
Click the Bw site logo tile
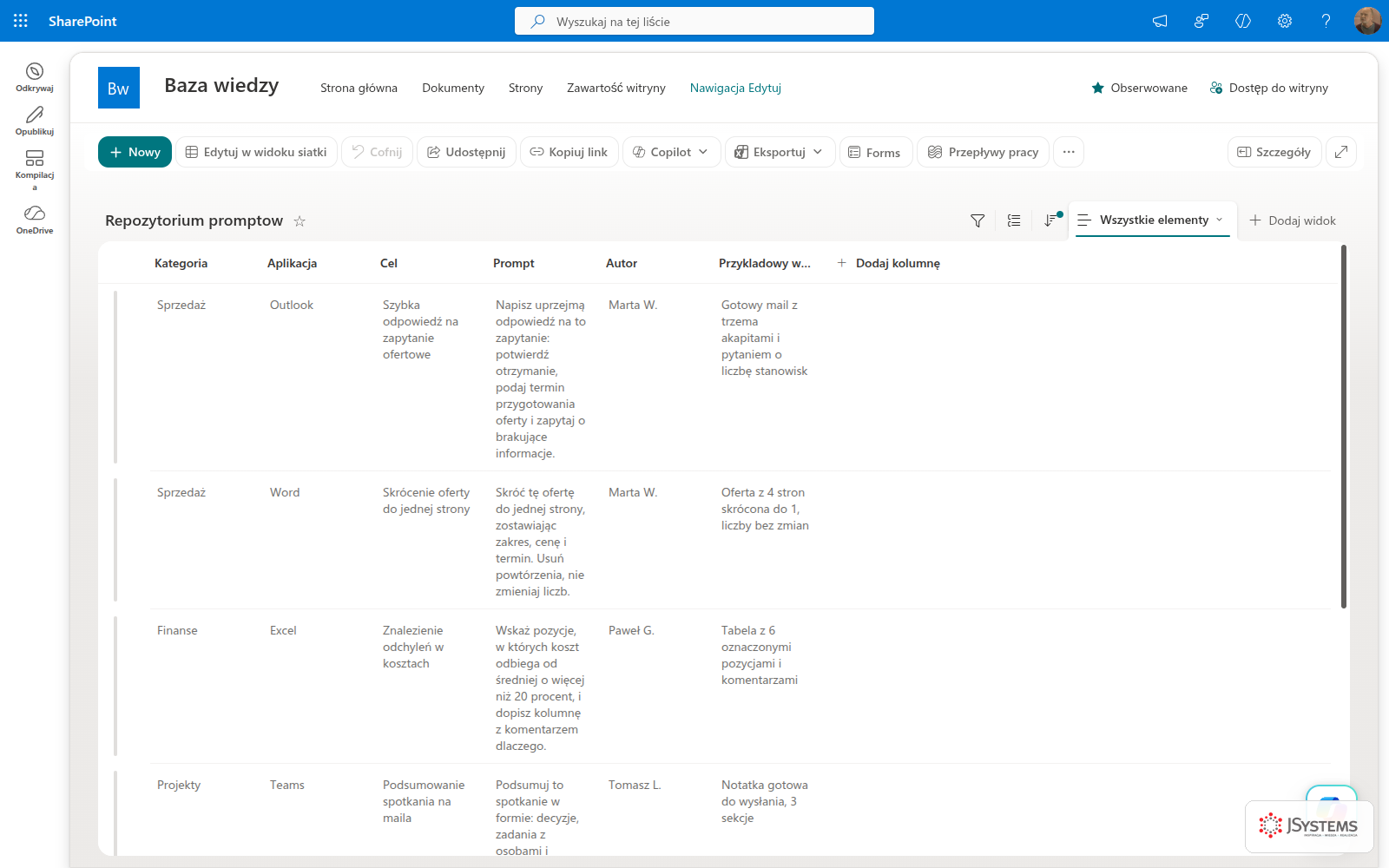[119, 88]
